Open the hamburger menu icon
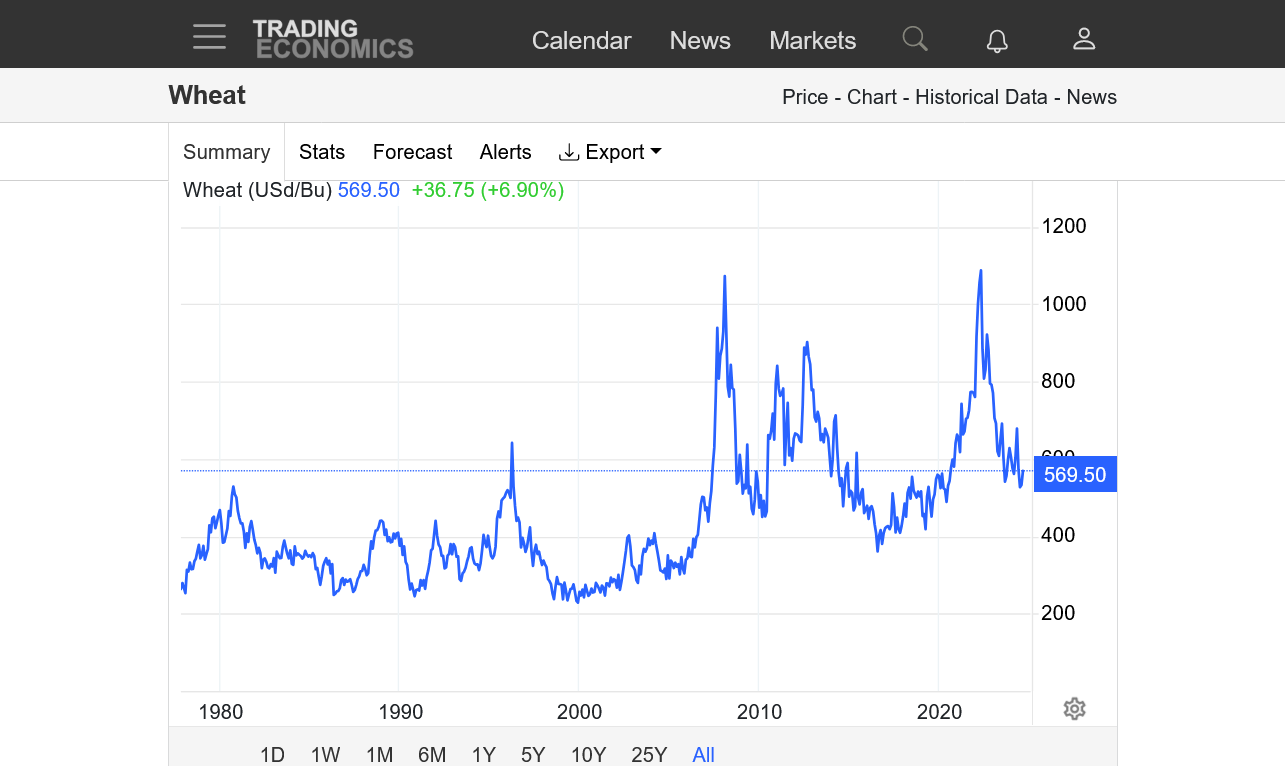 [x=210, y=38]
